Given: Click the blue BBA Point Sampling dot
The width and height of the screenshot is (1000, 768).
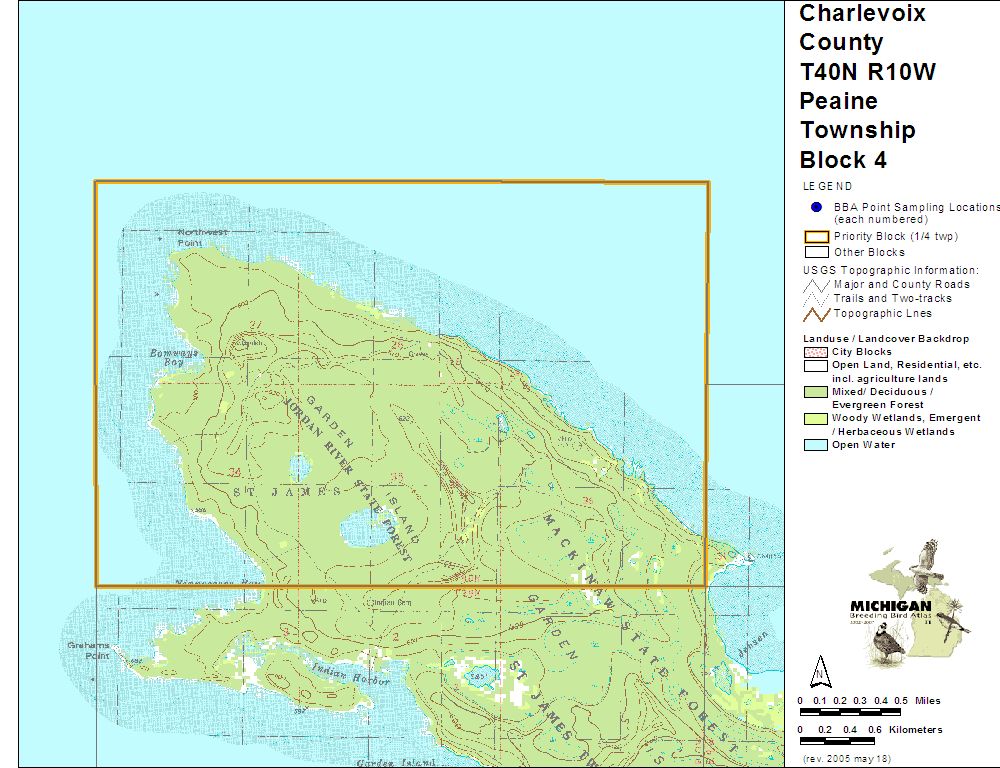Looking at the screenshot, I should tap(816, 207).
